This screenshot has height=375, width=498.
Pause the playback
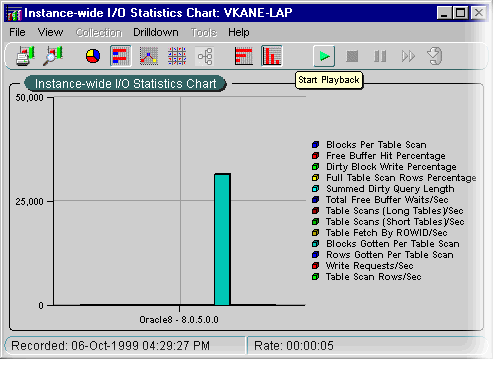(380, 56)
